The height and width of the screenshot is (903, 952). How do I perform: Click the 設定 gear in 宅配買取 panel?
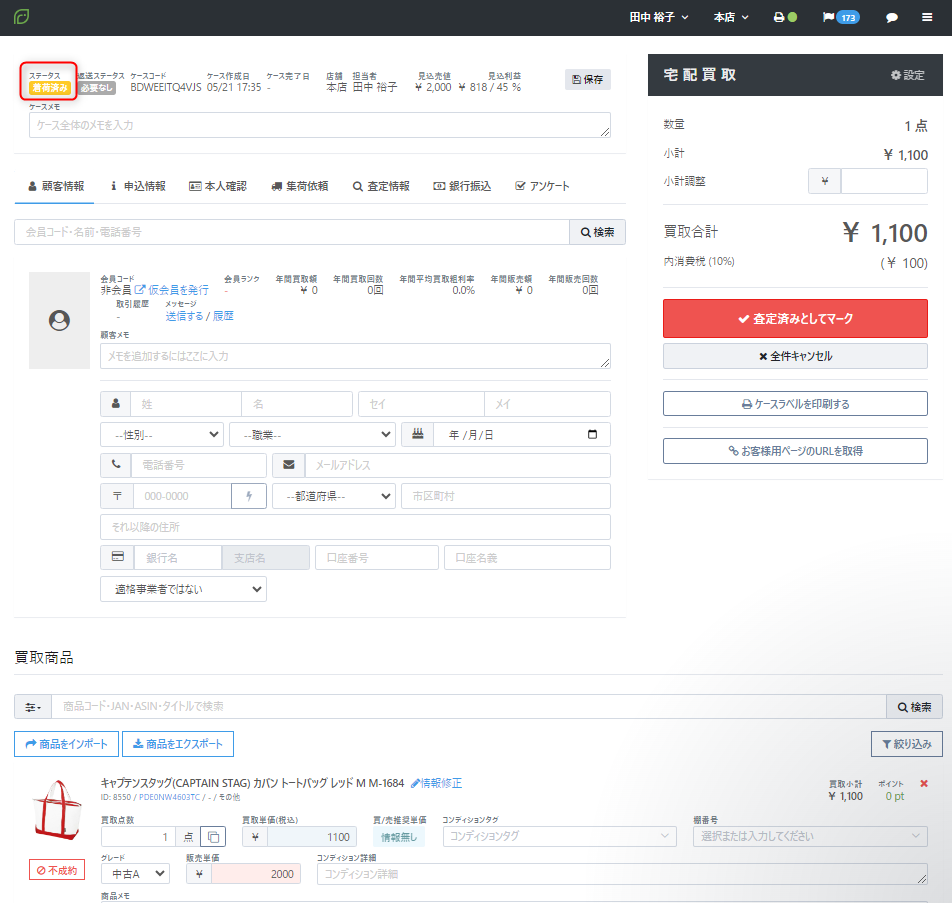tap(907, 75)
